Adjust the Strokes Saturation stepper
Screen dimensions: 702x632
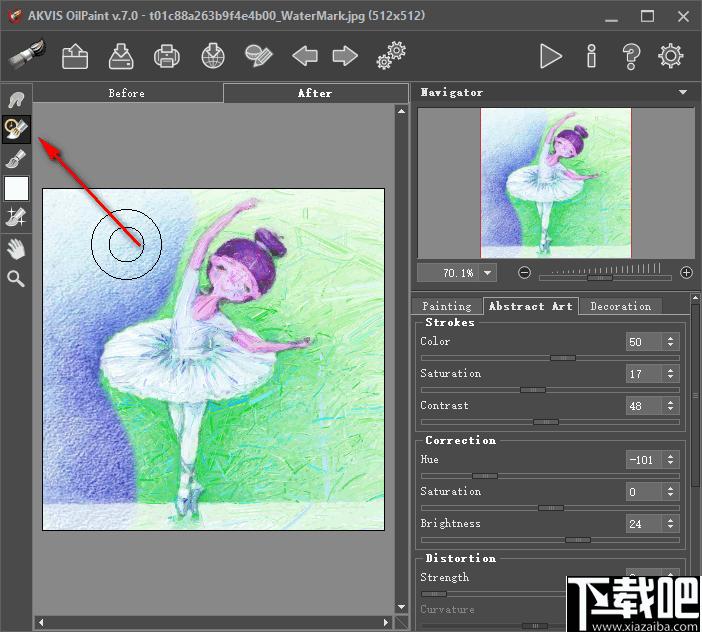(670, 374)
